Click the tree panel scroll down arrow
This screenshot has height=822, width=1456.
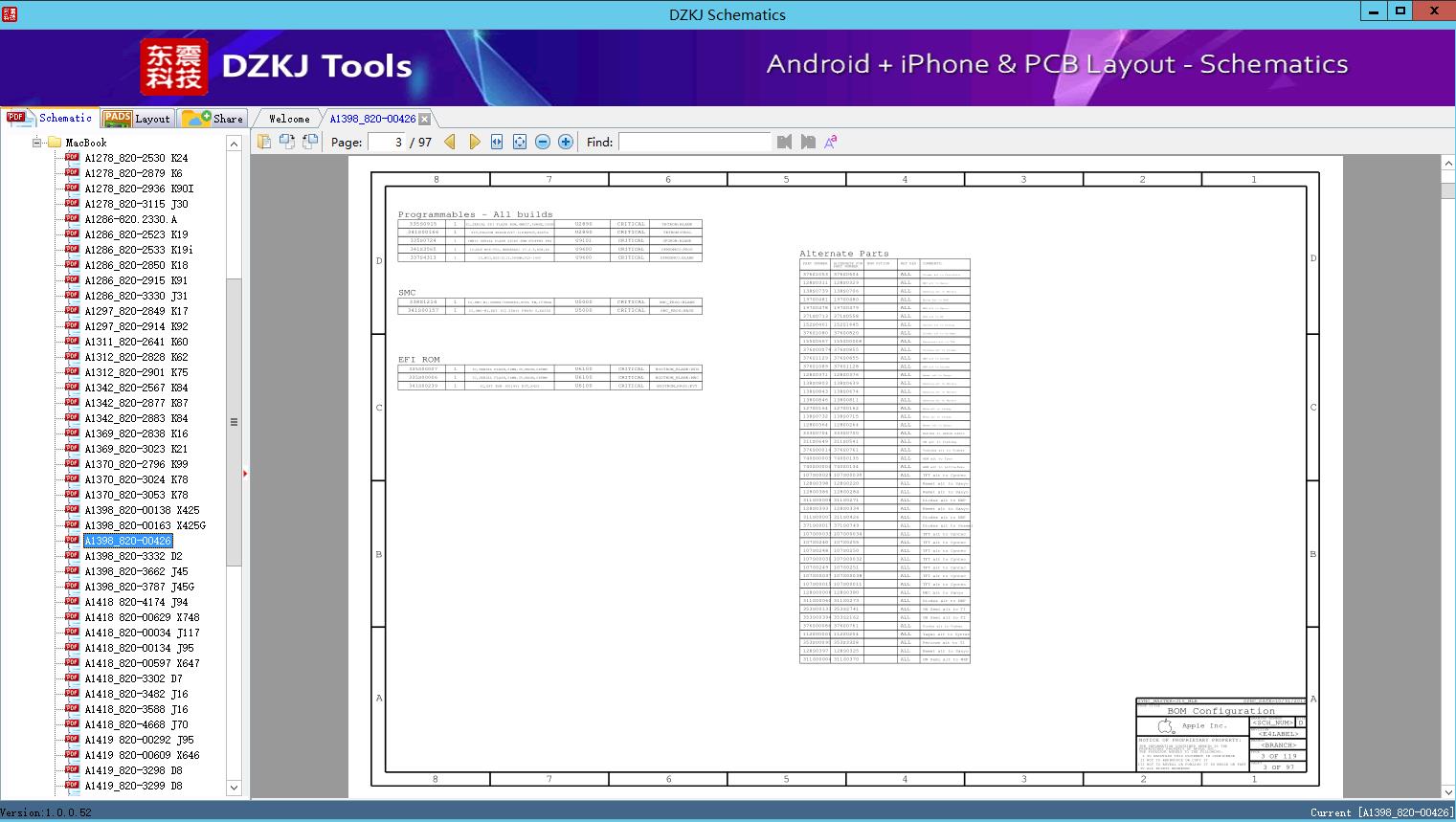pyautogui.click(x=234, y=788)
